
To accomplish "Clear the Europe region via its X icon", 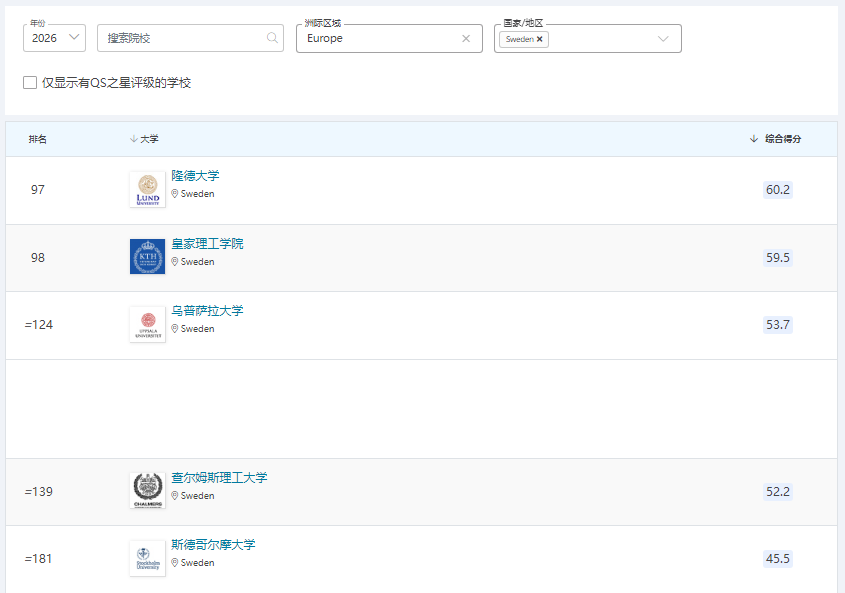I will (466, 38).
